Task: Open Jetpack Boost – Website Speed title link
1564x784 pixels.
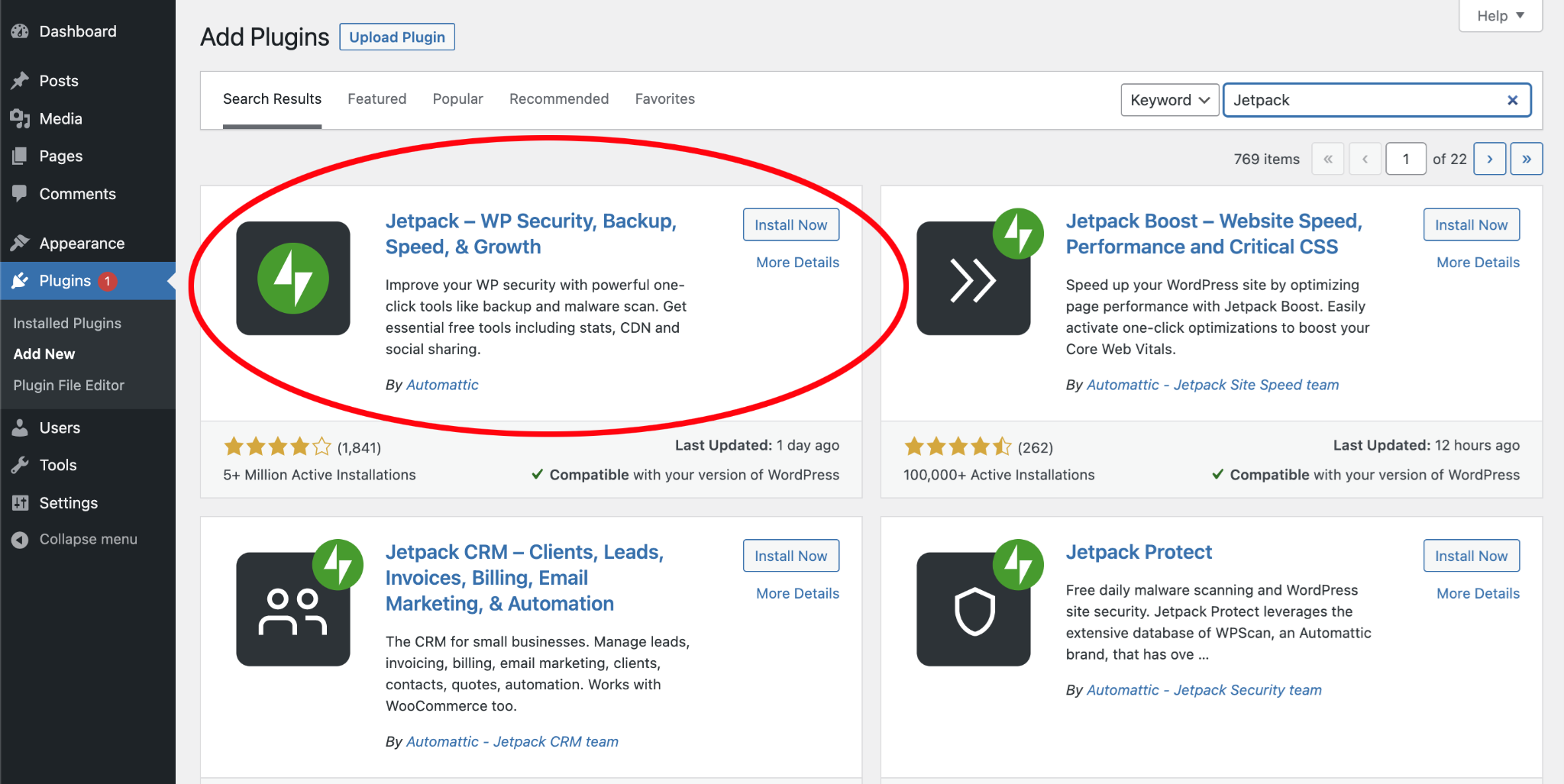Action: (x=1214, y=234)
